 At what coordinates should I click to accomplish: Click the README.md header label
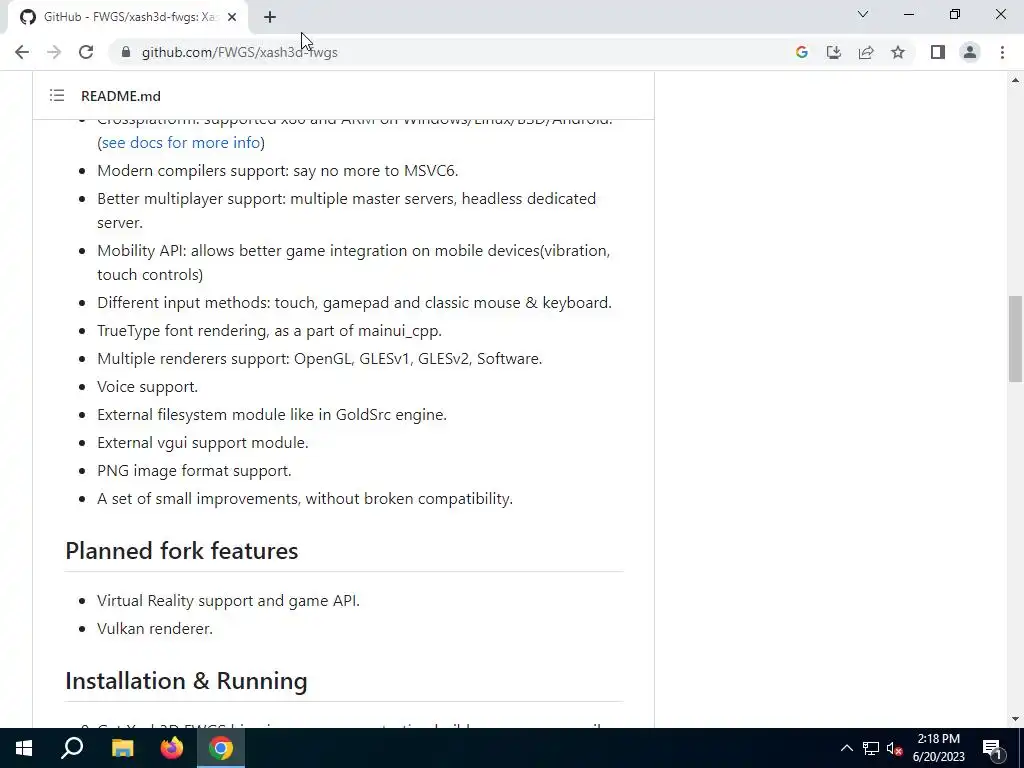(121, 96)
